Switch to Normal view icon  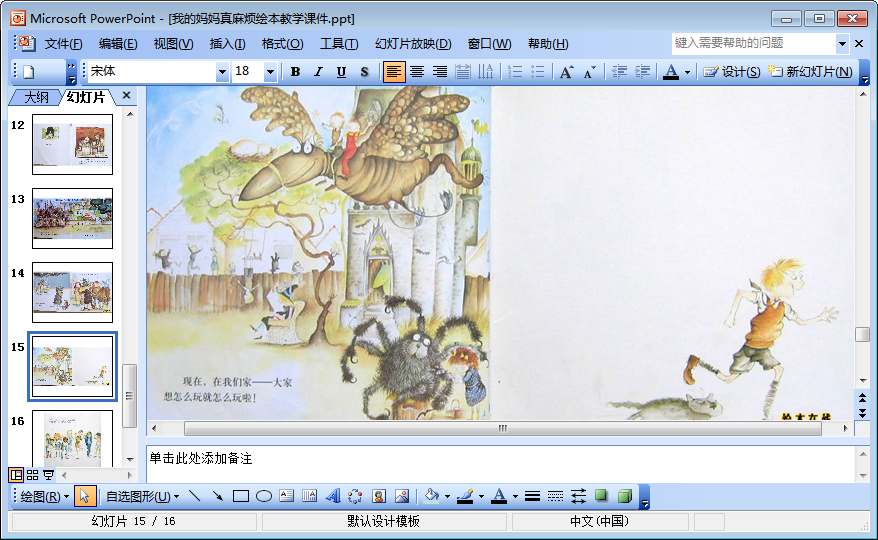(x=16, y=475)
